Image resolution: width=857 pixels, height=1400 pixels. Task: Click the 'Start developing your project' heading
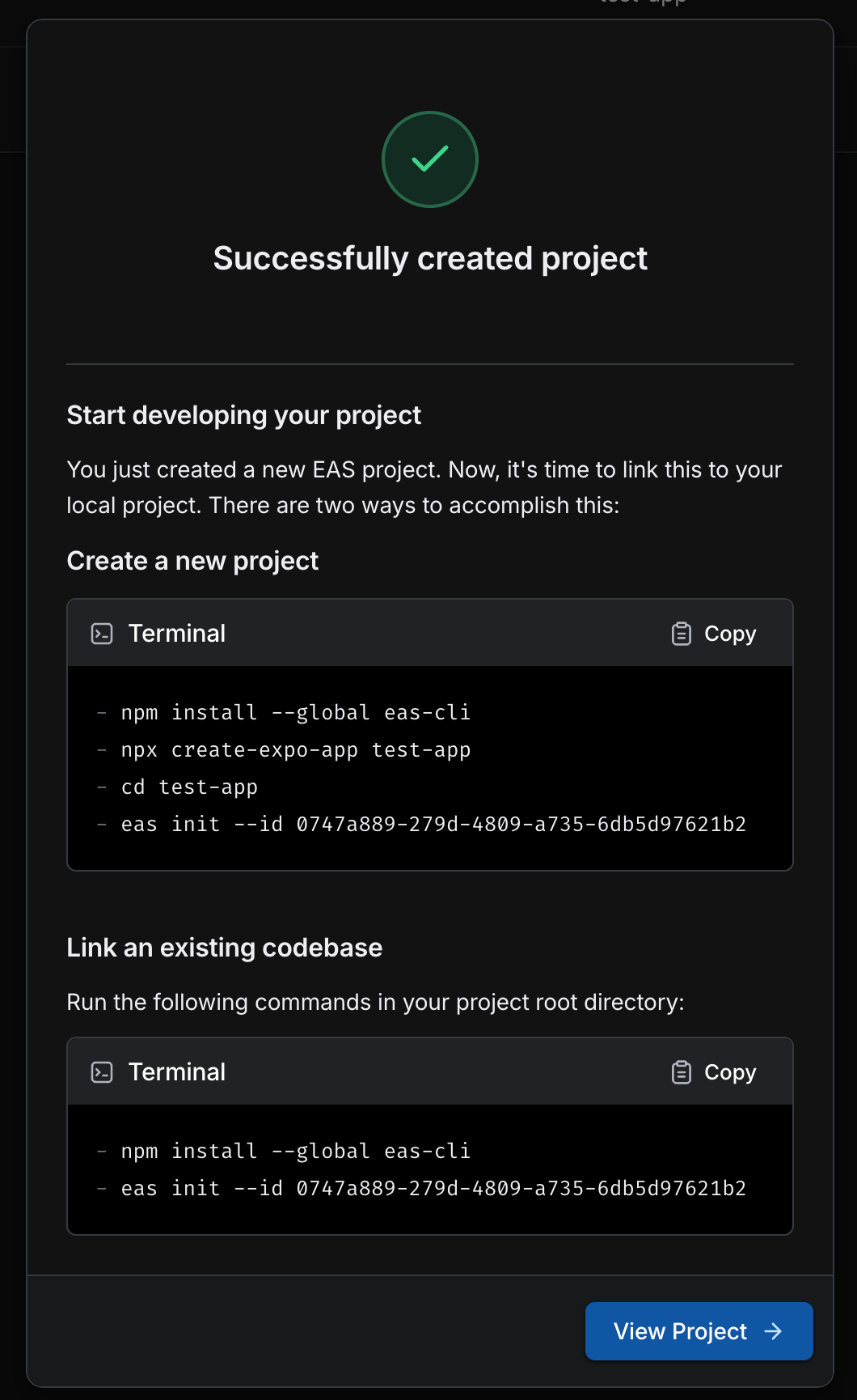tap(244, 415)
